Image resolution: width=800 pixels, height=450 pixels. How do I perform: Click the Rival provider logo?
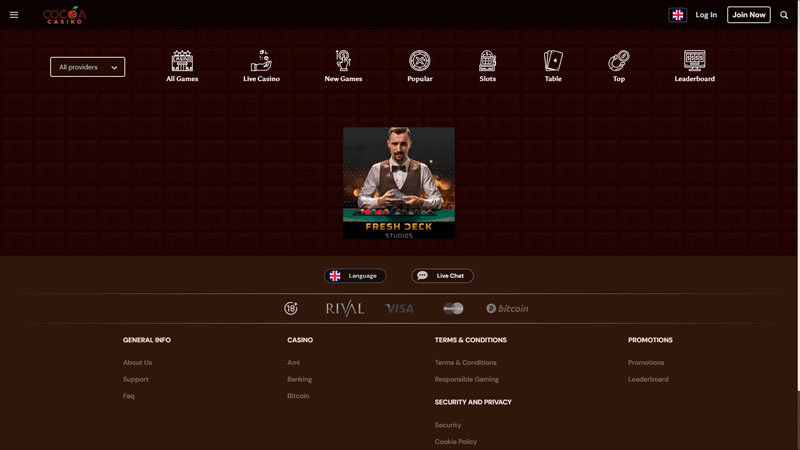[x=345, y=308]
